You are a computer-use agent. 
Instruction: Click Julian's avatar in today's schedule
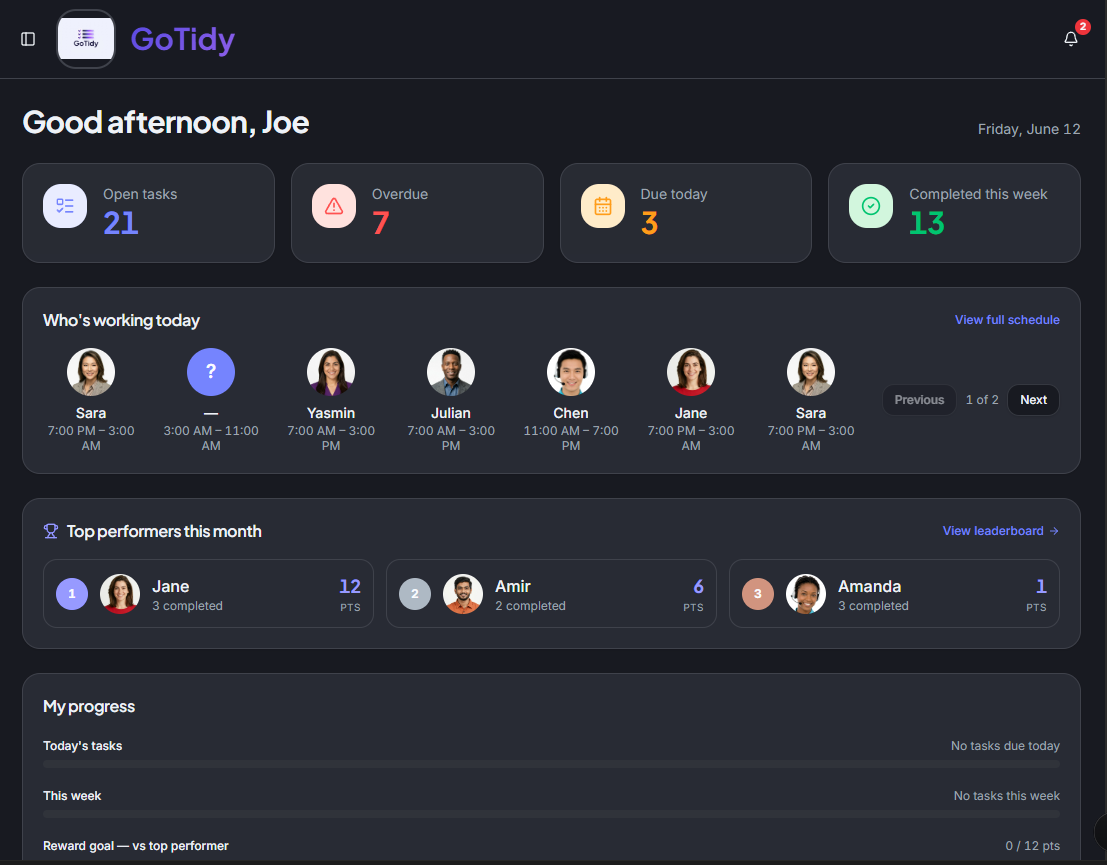coord(451,372)
